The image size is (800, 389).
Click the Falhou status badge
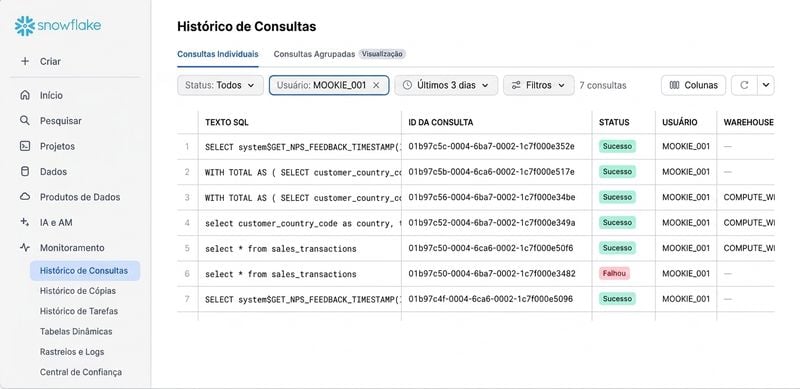click(614, 274)
